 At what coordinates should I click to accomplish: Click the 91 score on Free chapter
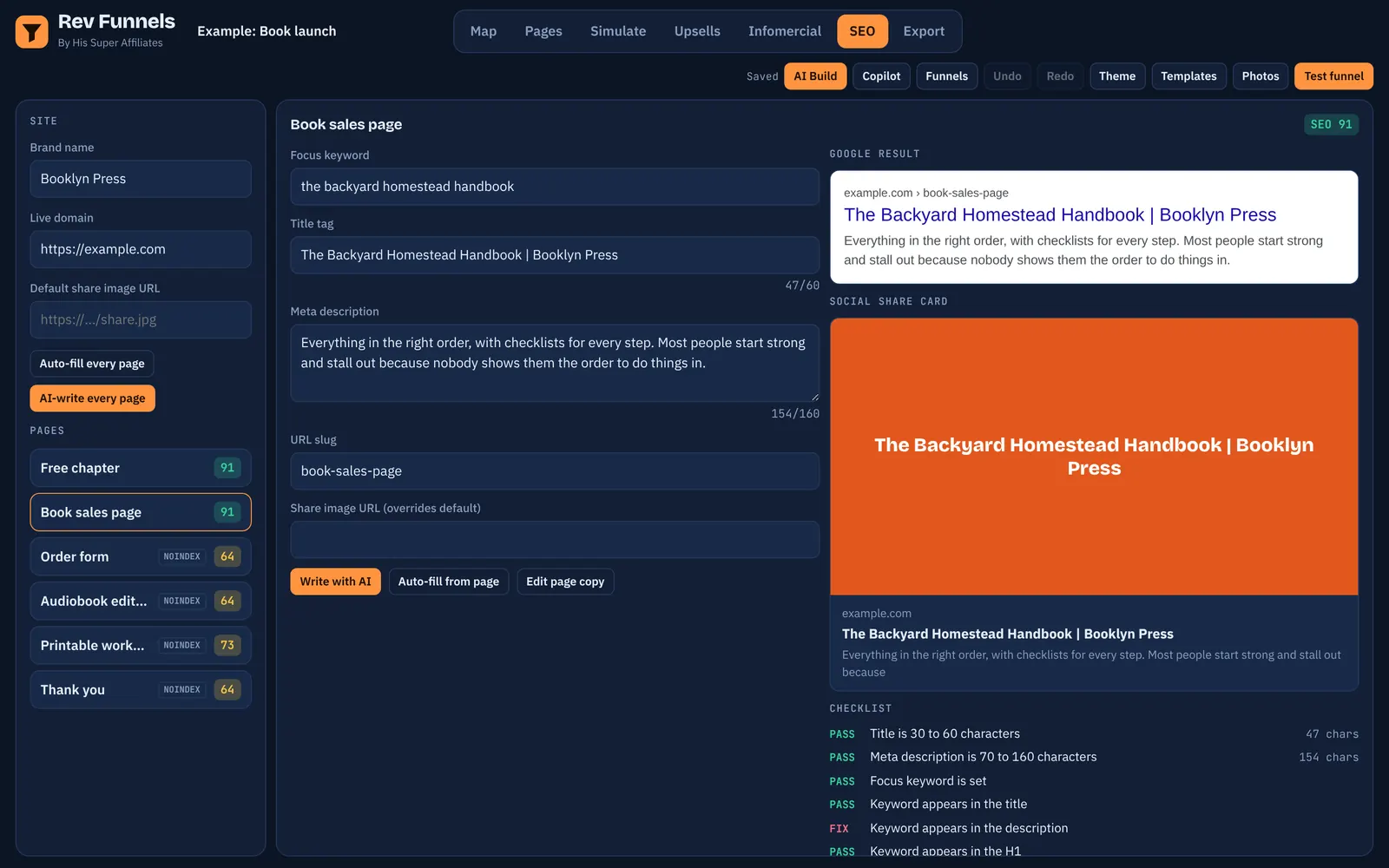(227, 468)
